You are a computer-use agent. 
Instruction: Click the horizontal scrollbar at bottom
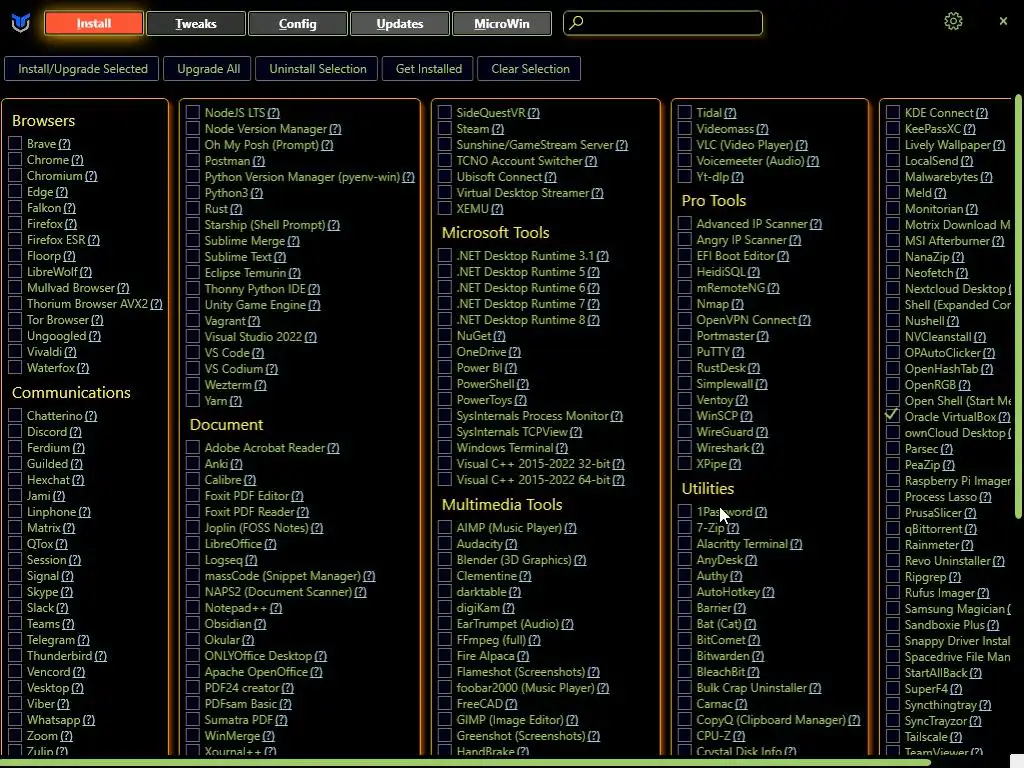click(465, 762)
